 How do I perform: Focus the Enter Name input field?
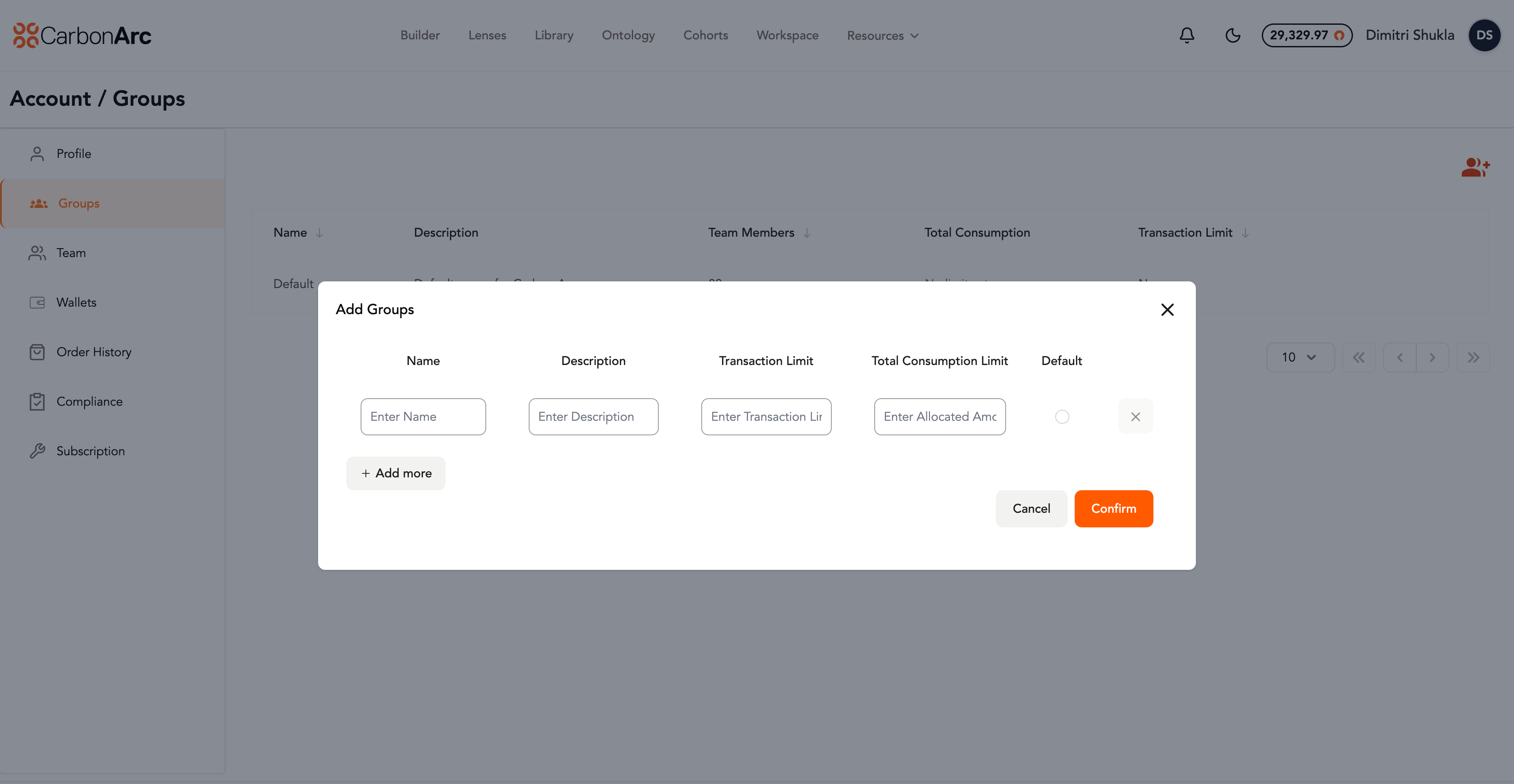[x=423, y=417]
